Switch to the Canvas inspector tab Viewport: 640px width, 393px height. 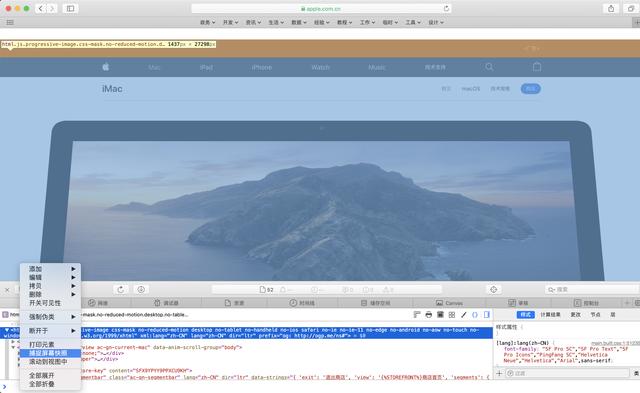[x=449, y=303]
